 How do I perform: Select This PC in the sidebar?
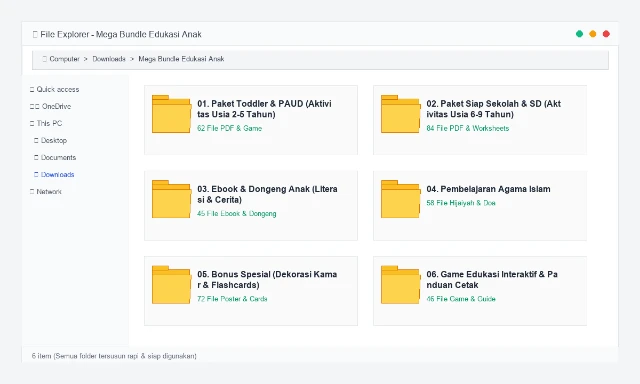pos(46,123)
